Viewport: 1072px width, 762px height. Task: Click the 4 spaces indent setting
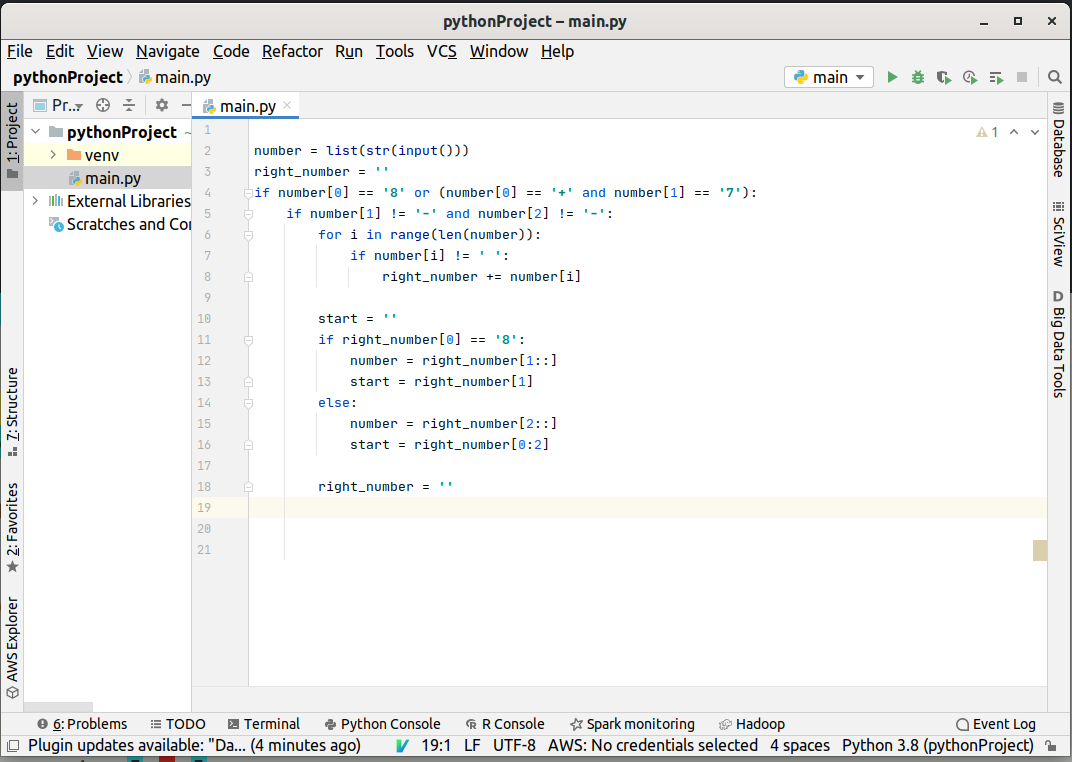tap(800, 745)
